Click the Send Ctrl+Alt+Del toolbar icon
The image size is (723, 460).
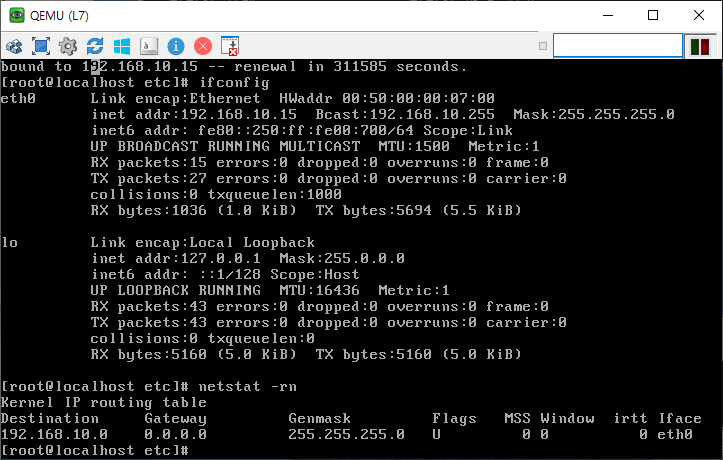click(14, 46)
